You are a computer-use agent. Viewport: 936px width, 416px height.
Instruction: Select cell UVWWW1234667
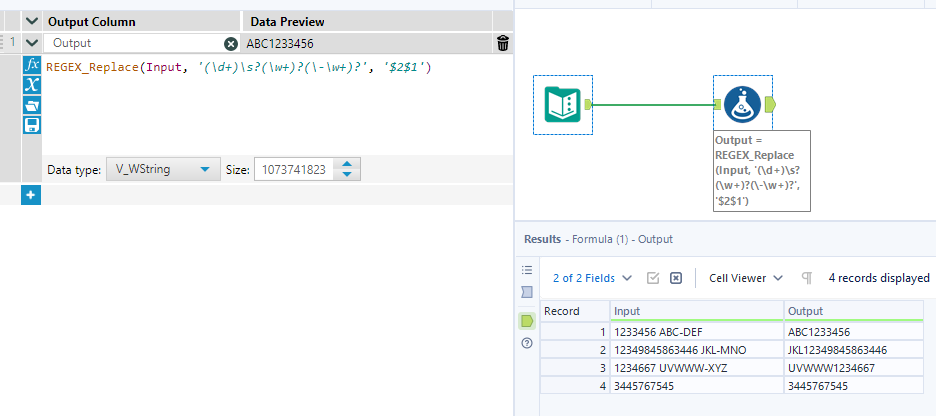pos(854,368)
